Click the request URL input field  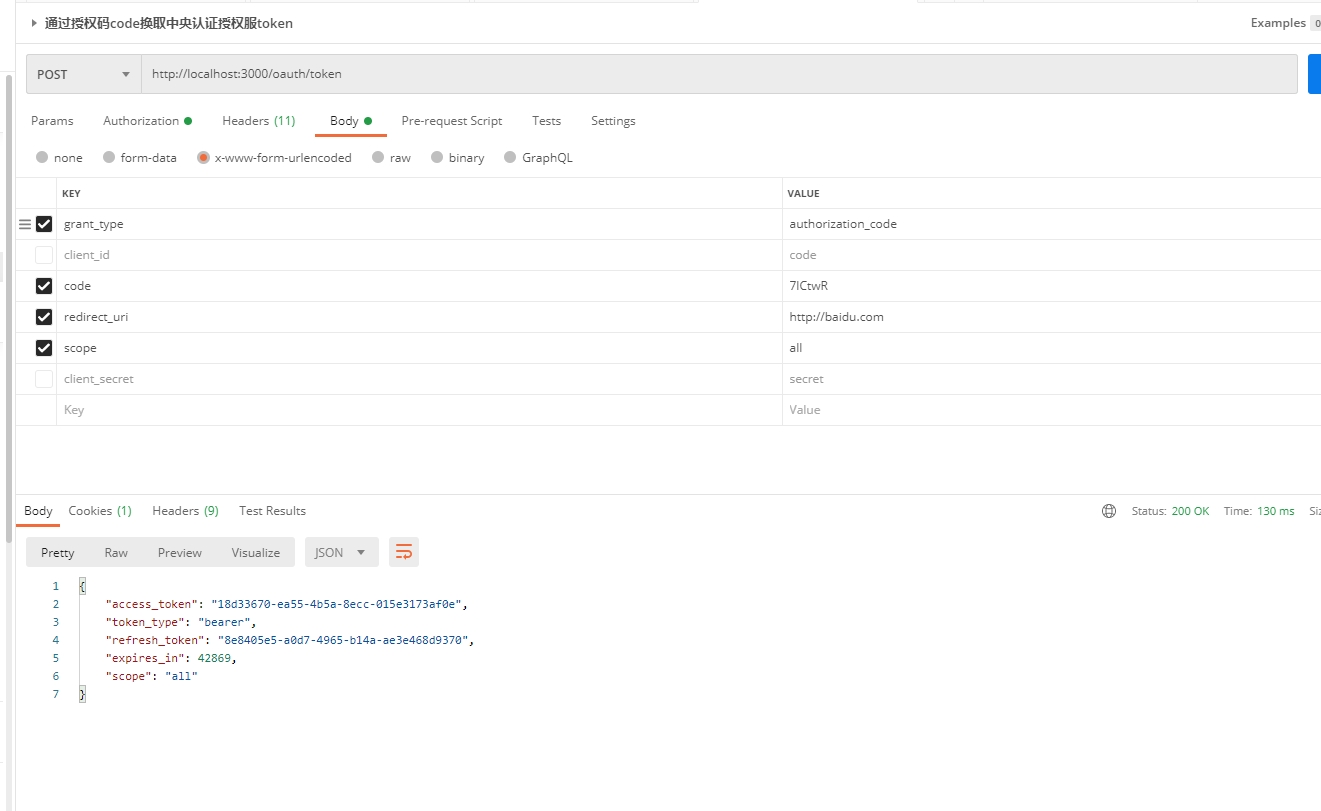pyautogui.click(x=719, y=74)
